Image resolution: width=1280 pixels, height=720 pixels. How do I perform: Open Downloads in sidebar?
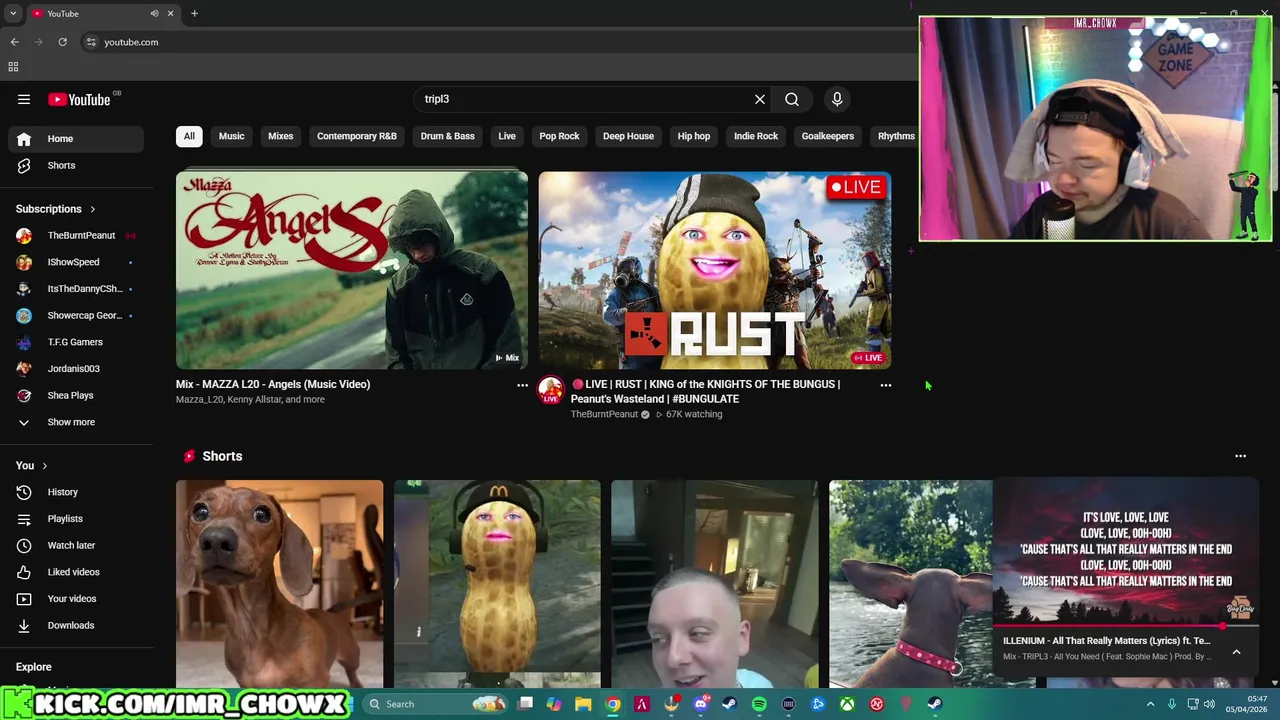coord(76,625)
